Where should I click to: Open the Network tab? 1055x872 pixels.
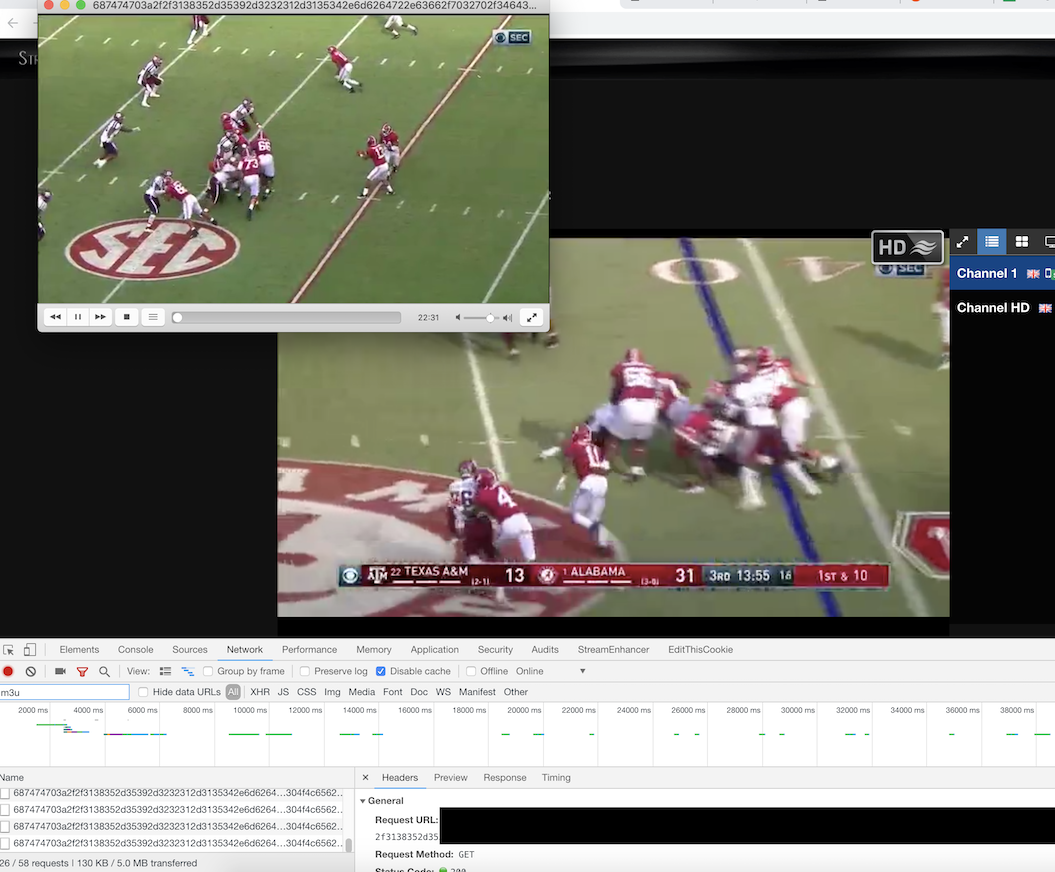point(245,650)
